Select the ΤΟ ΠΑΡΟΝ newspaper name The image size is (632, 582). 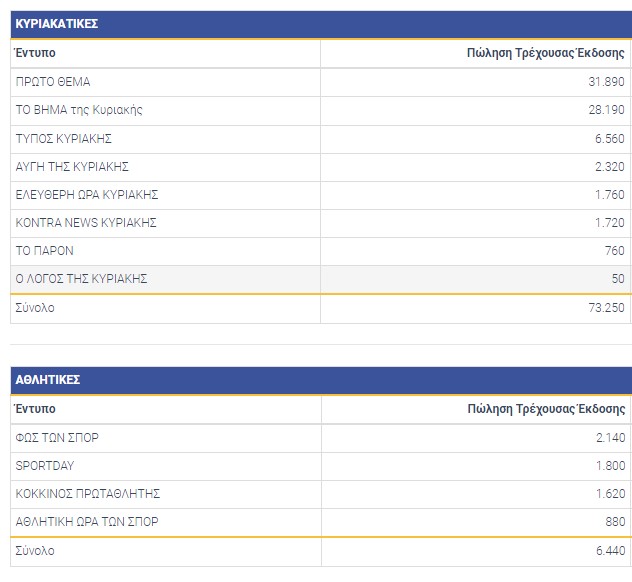tap(45, 250)
